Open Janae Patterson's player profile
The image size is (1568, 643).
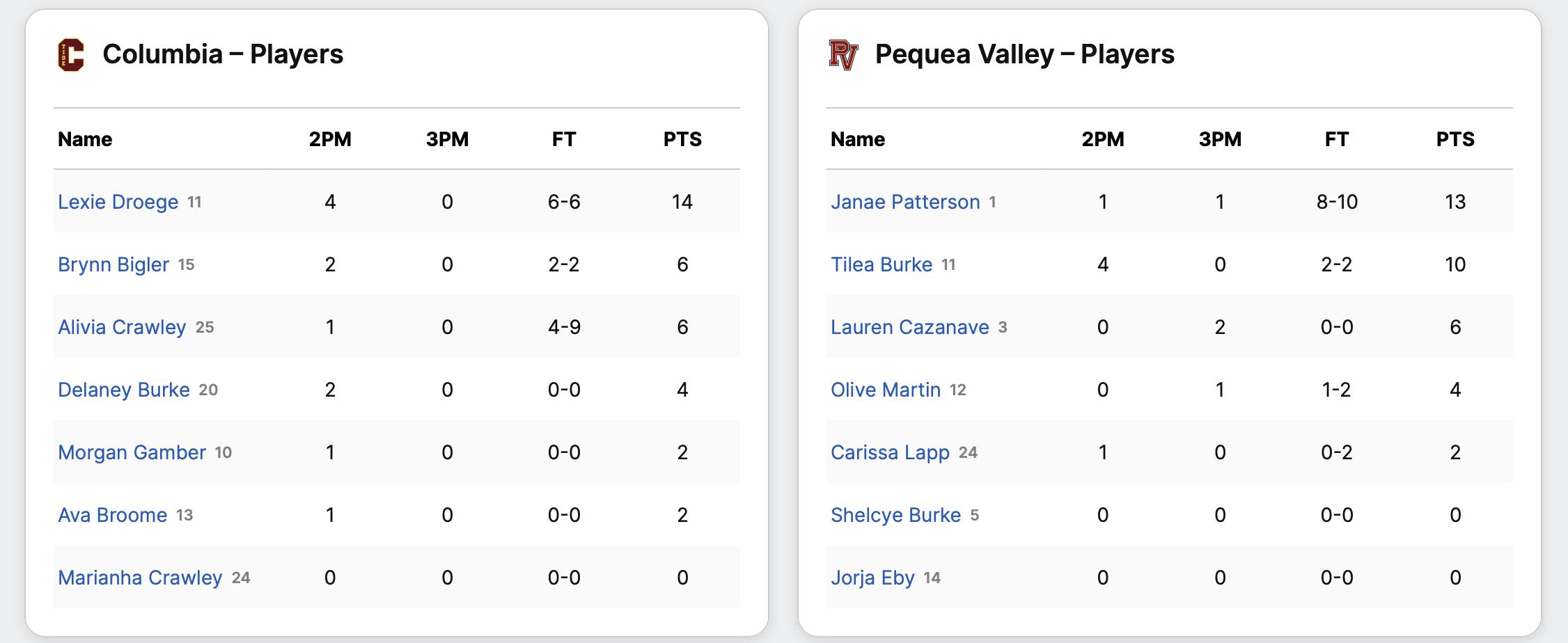(905, 202)
